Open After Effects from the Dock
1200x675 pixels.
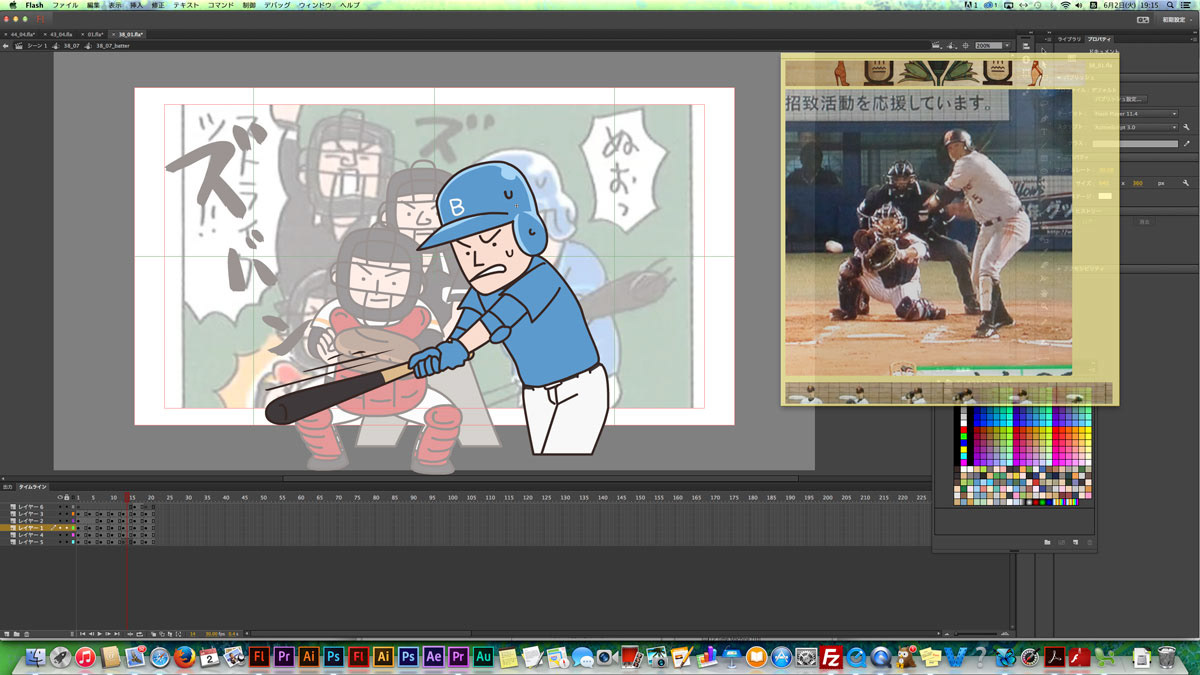pyautogui.click(x=433, y=657)
